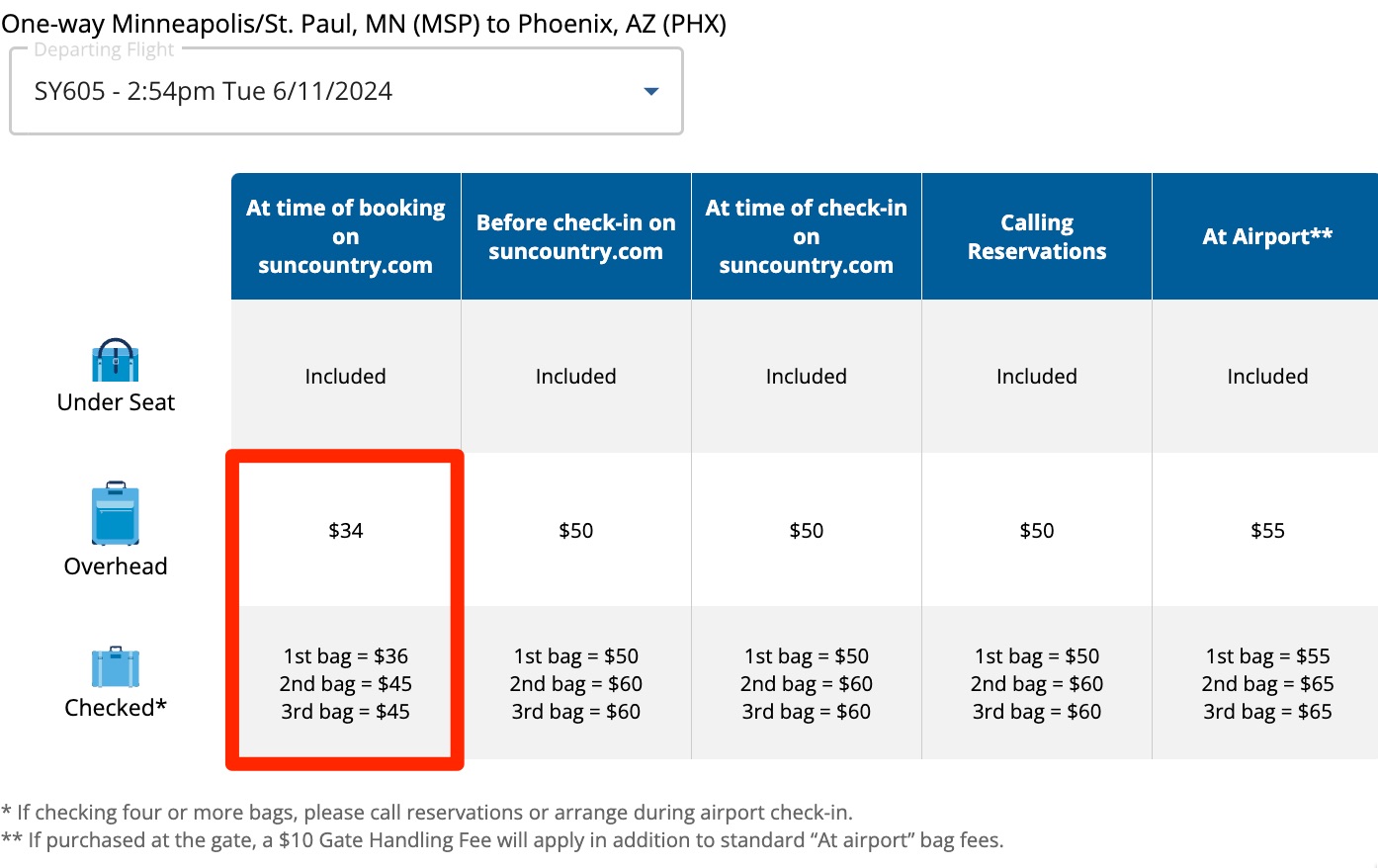Open the Departing Flight dropdown
The image size is (1378, 868).
click(345, 91)
